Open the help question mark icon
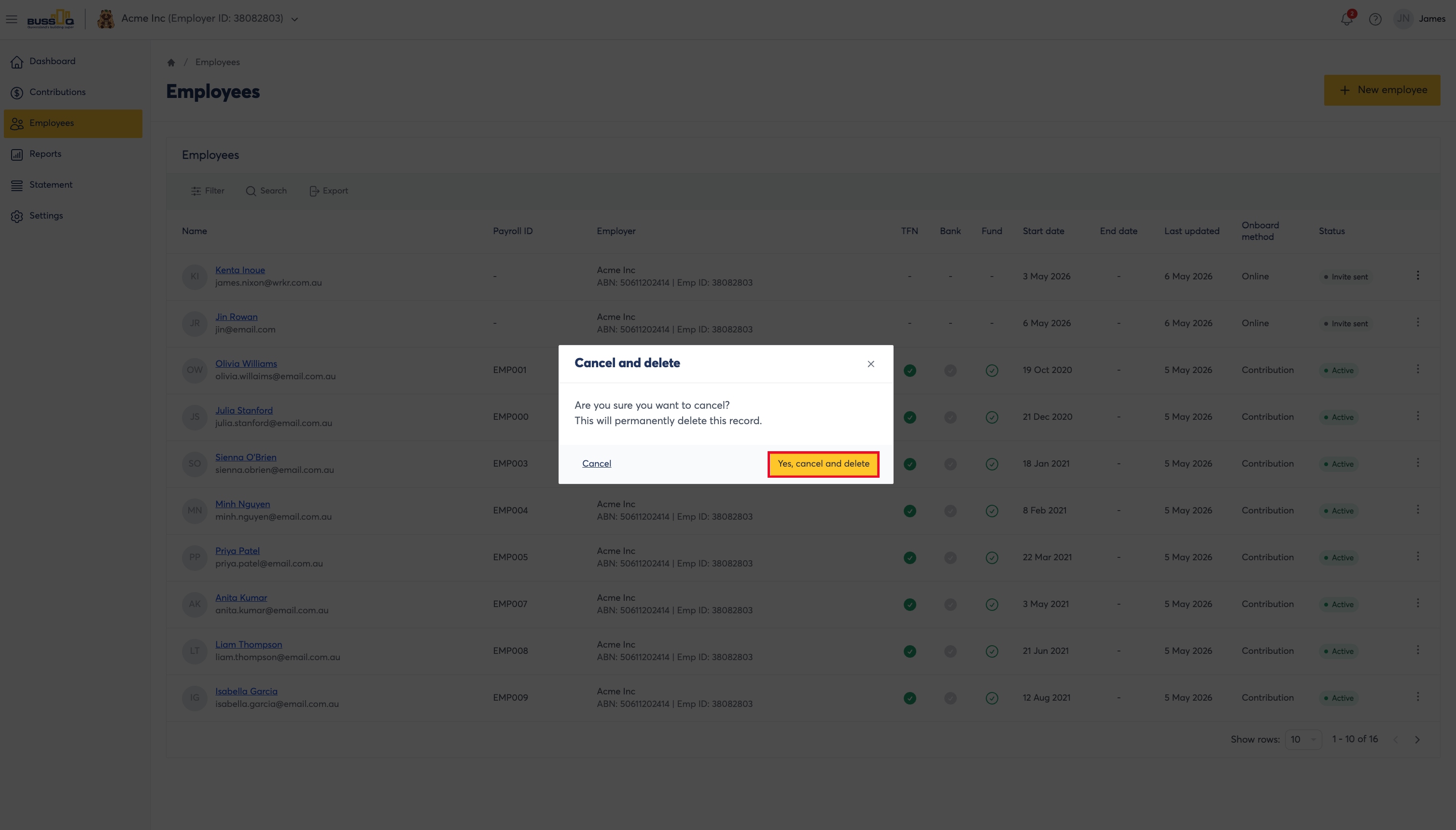Image resolution: width=1456 pixels, height=830 pixels. point(1374,19)
